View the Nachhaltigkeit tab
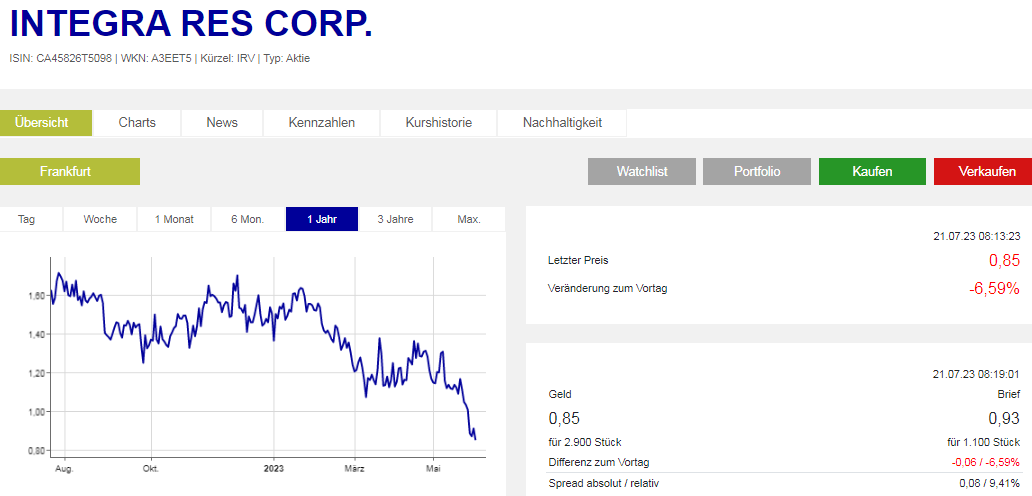The height and width of the screenshot is (496, 1032). 562,123
